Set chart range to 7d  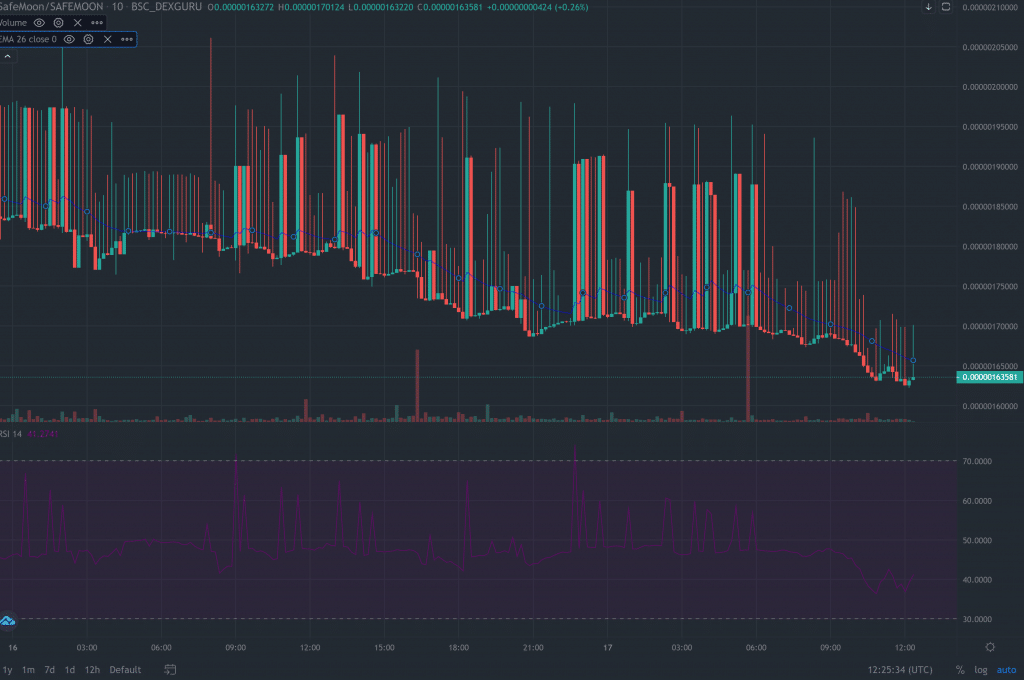coord(50,670)
